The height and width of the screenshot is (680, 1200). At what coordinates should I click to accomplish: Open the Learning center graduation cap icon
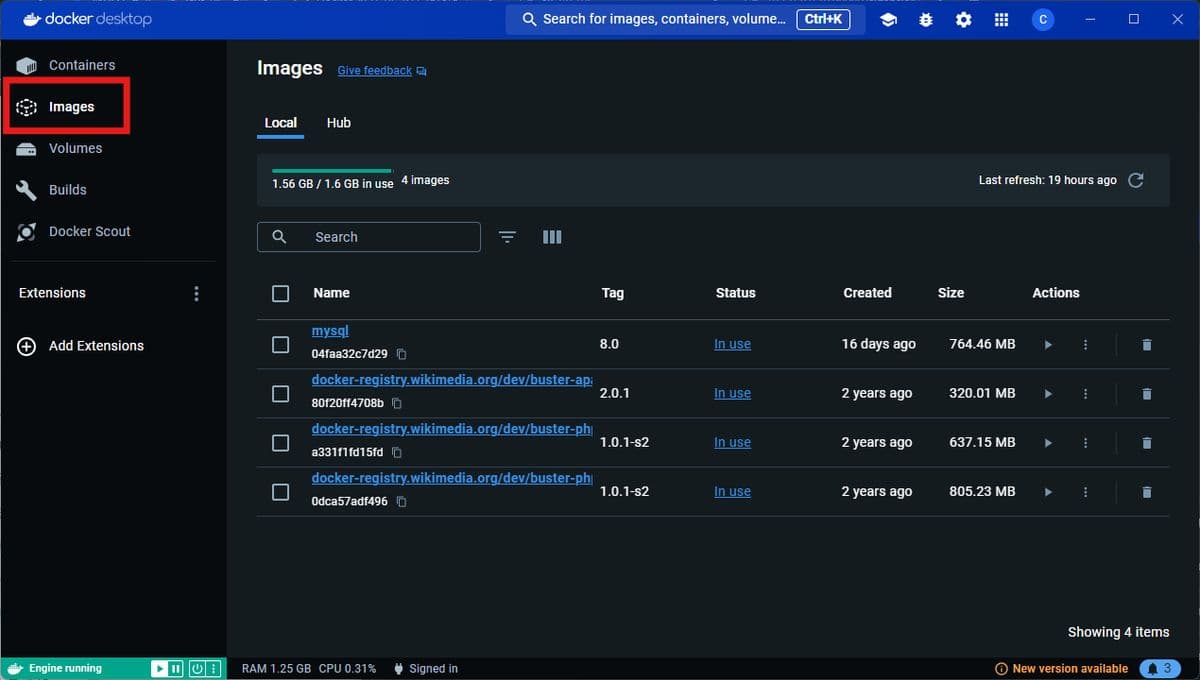pyautogui.click(x=888, y=19)
